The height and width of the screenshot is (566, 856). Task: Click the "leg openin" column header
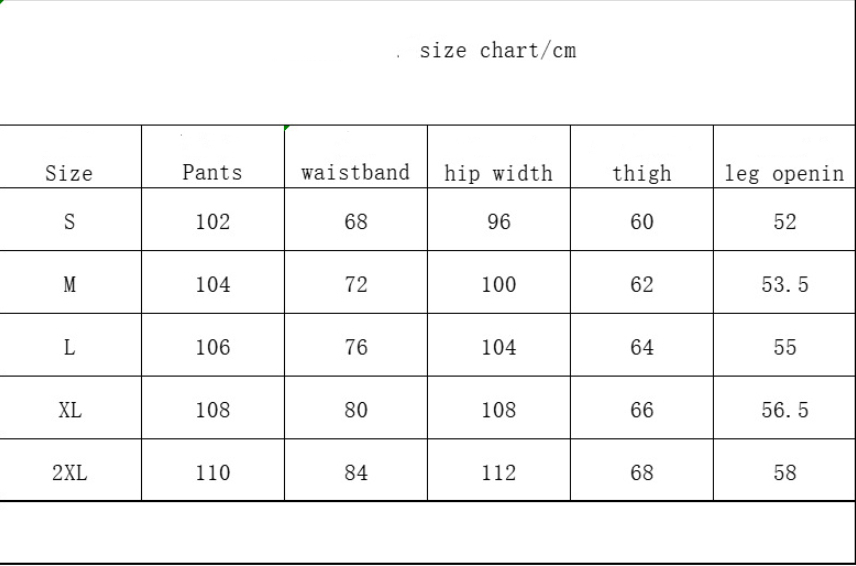[785, 173]
